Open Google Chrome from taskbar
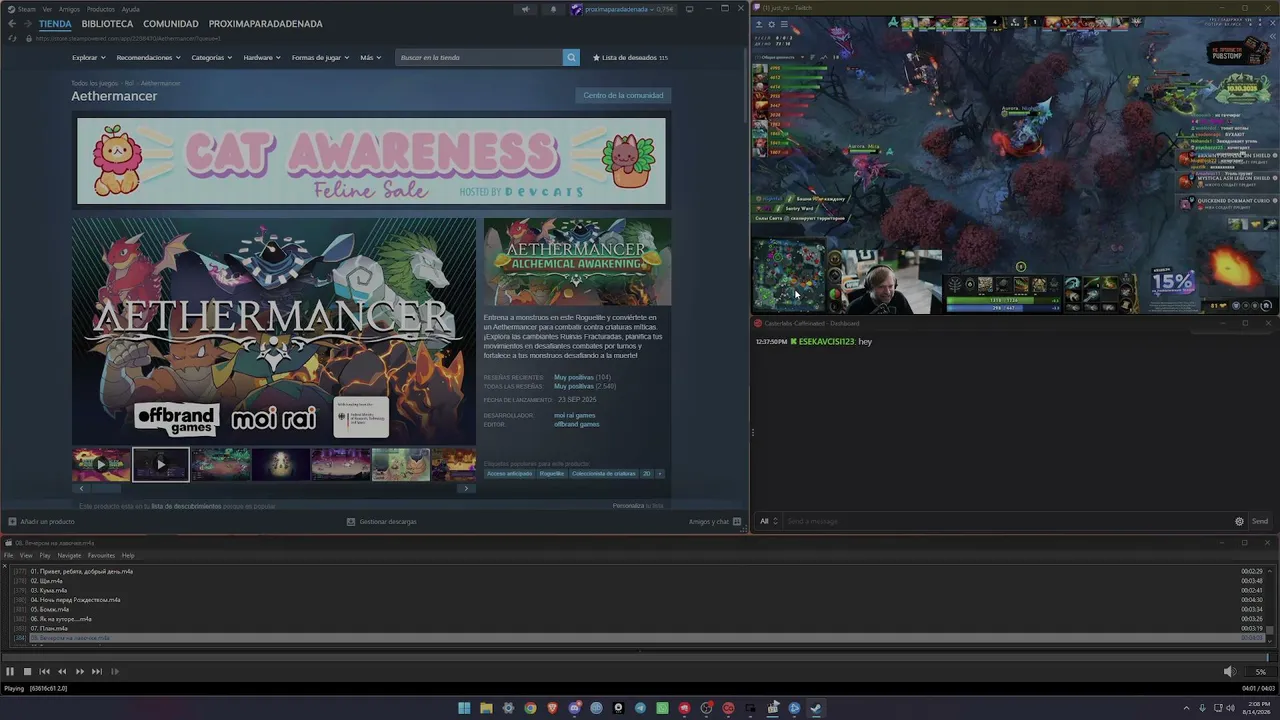Screen dimensions: 1280x720 530,708
